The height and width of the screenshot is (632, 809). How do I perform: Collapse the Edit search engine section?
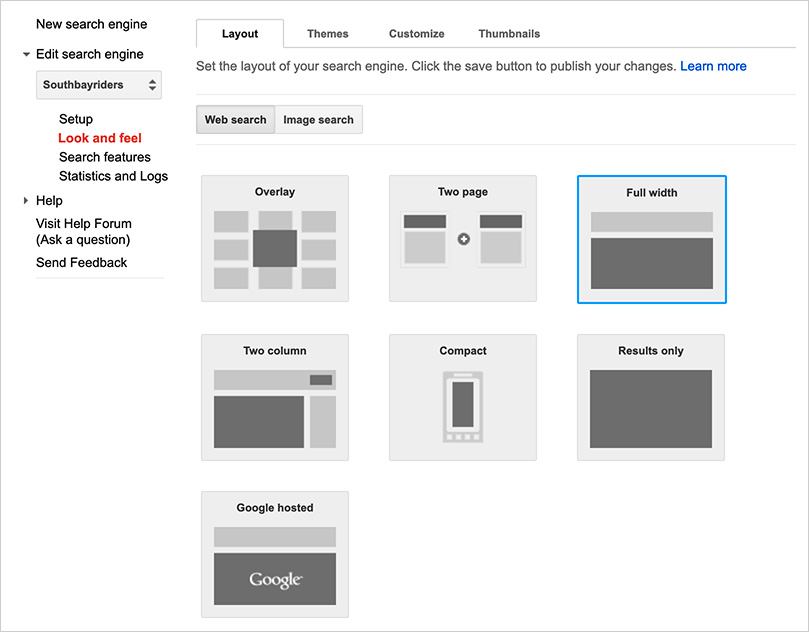(27, 55)
